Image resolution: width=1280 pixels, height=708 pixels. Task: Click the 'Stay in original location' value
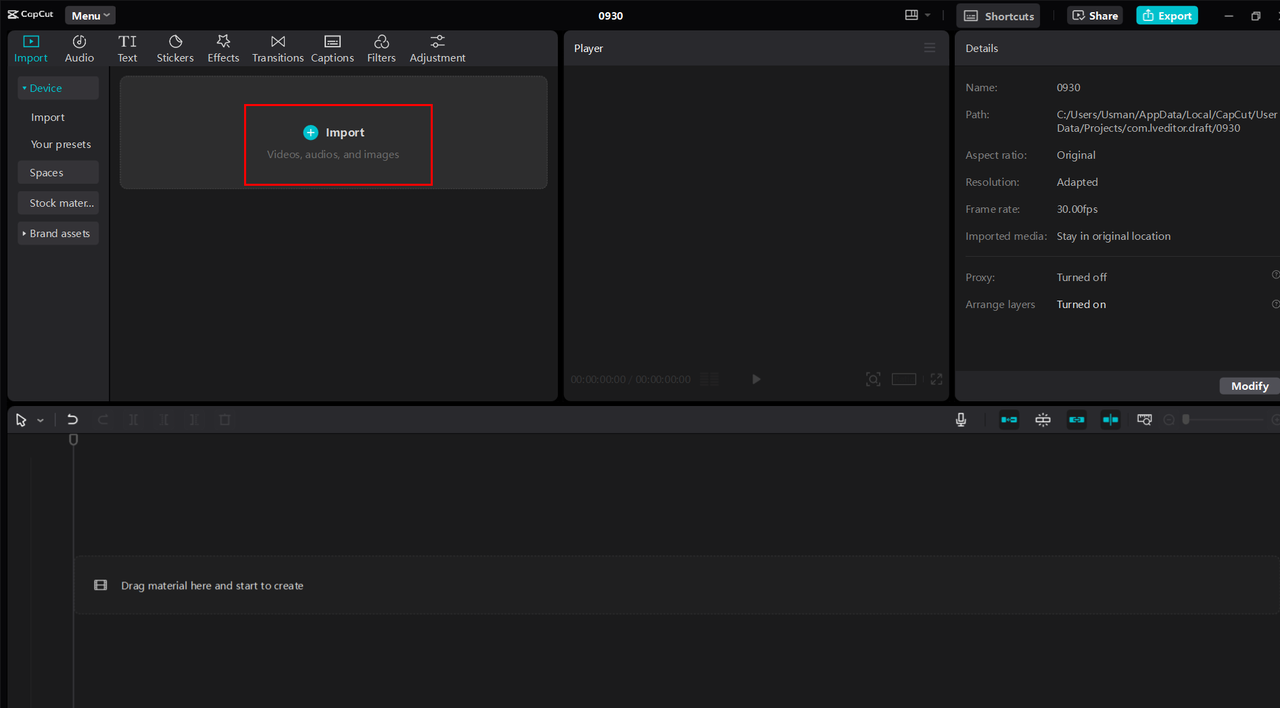pyautogui.click(x=1113, y=236)
